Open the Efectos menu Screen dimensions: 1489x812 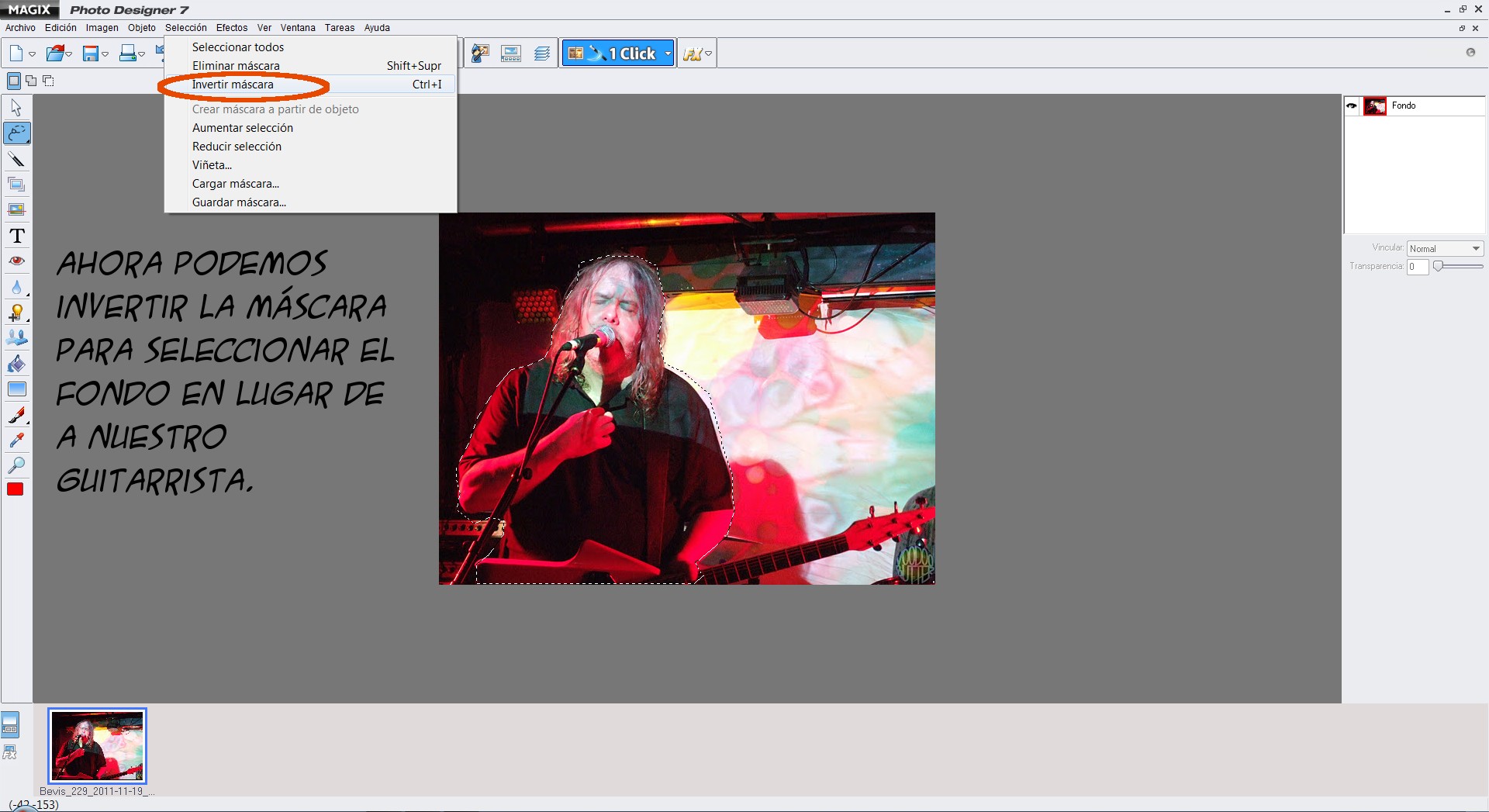(x=232, y=28)
